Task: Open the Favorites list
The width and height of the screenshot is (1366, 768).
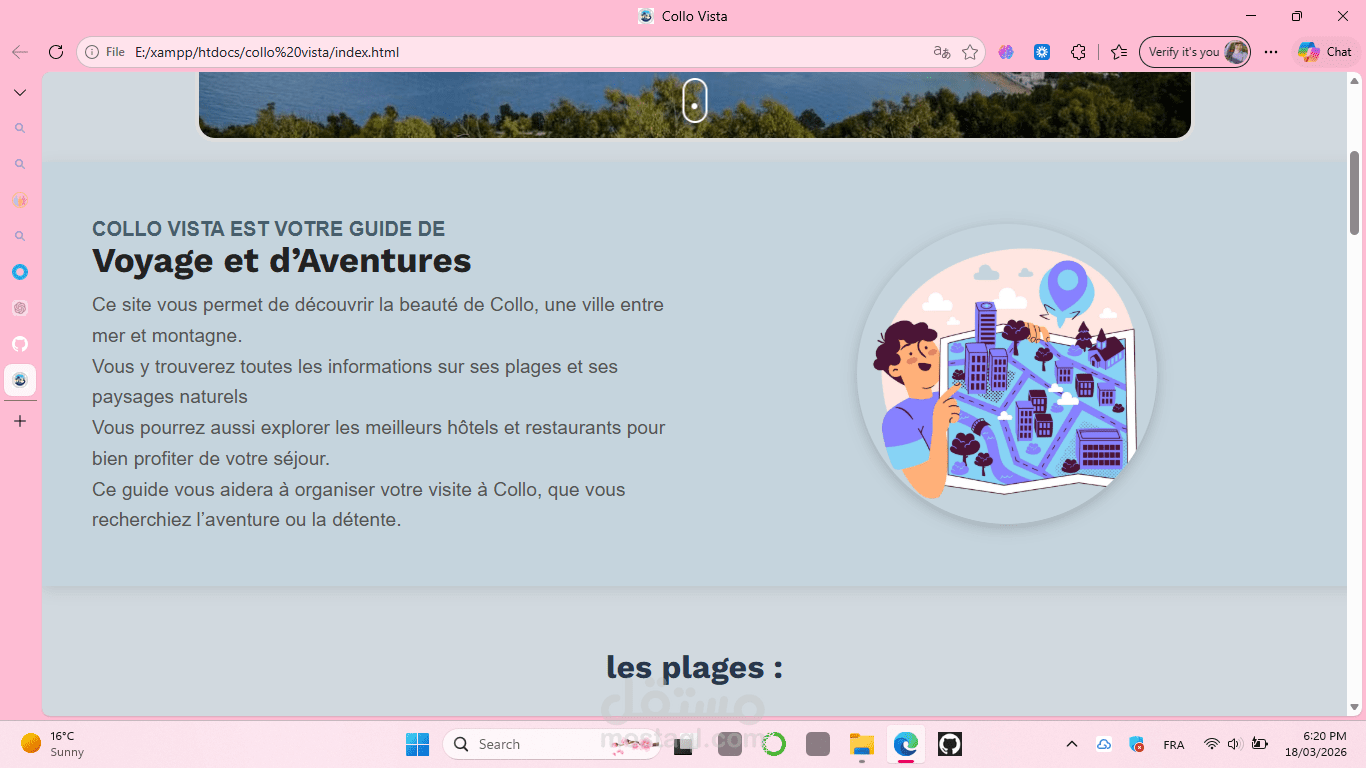Action: [1119, 52]
